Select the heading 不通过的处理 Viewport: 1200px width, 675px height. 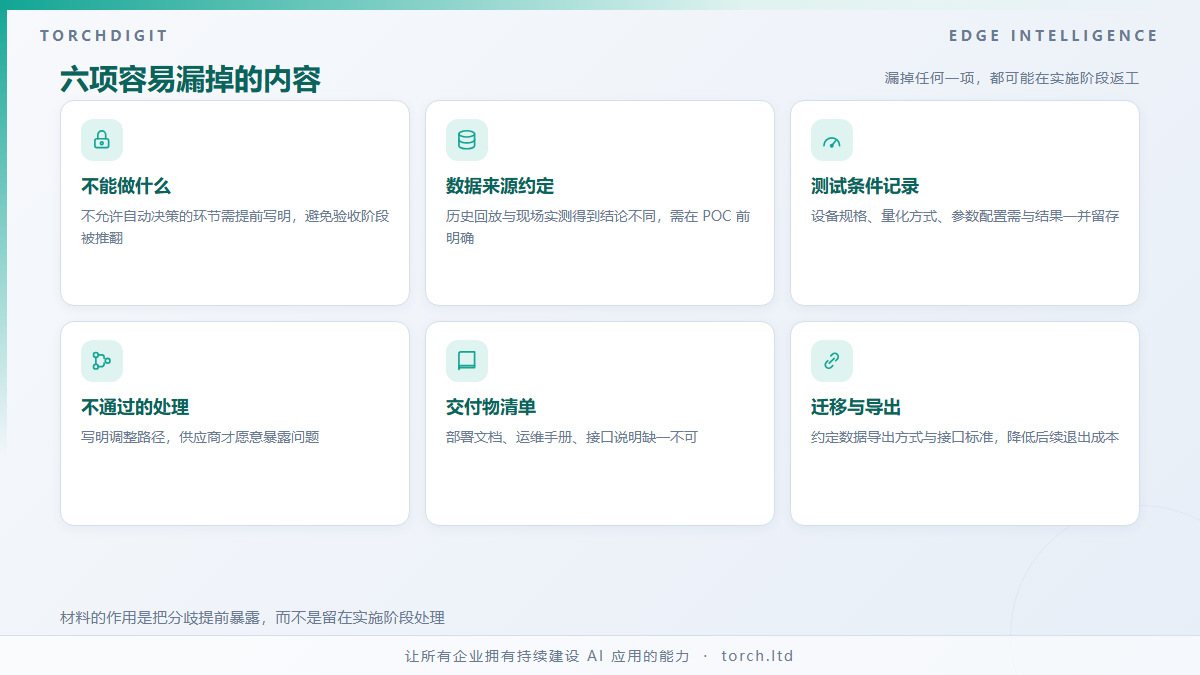pos(135,408)
